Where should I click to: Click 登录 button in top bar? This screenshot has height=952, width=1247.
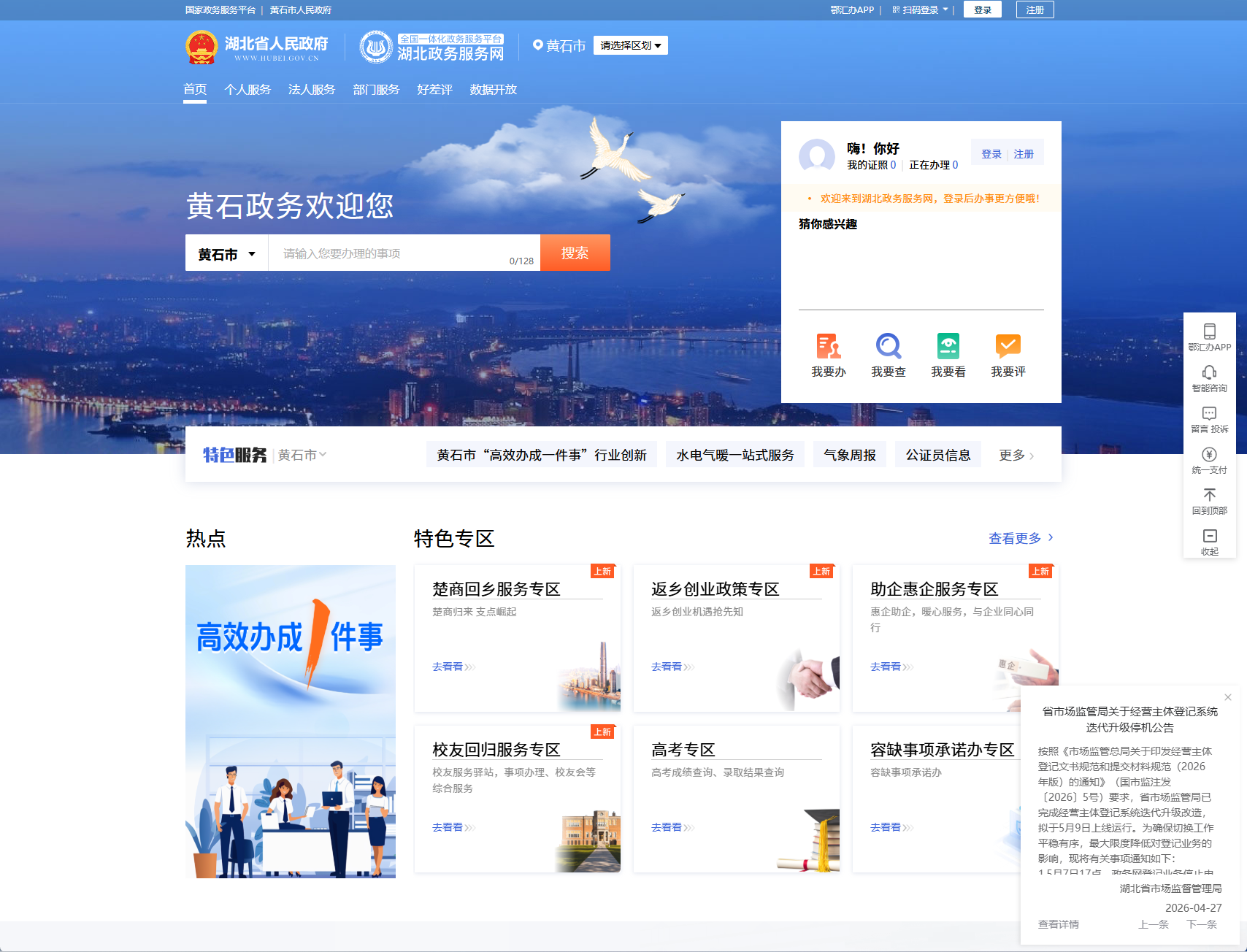pos(983,9)
